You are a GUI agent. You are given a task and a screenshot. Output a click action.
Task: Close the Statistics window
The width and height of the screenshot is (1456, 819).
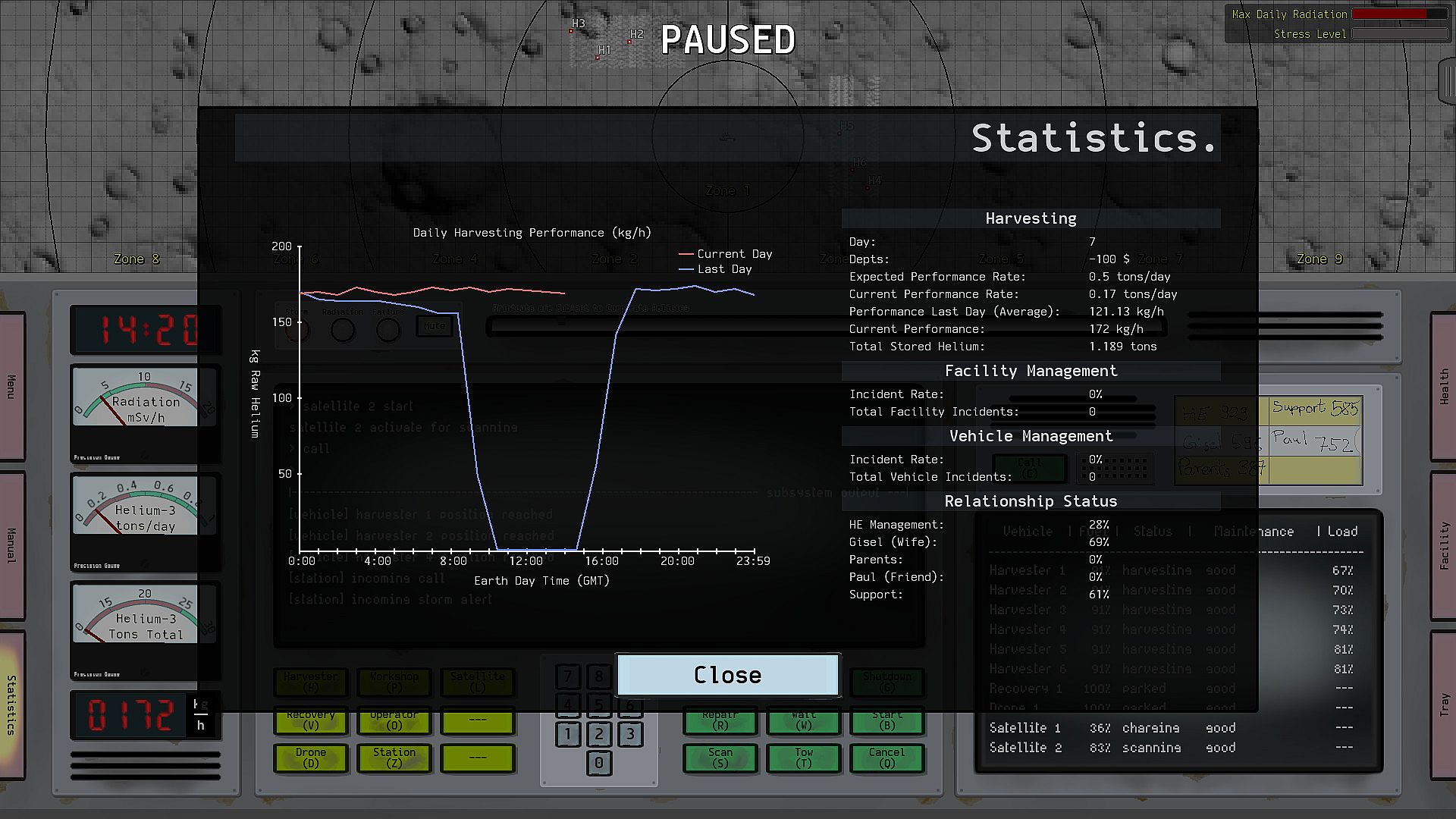coord(727,675)
